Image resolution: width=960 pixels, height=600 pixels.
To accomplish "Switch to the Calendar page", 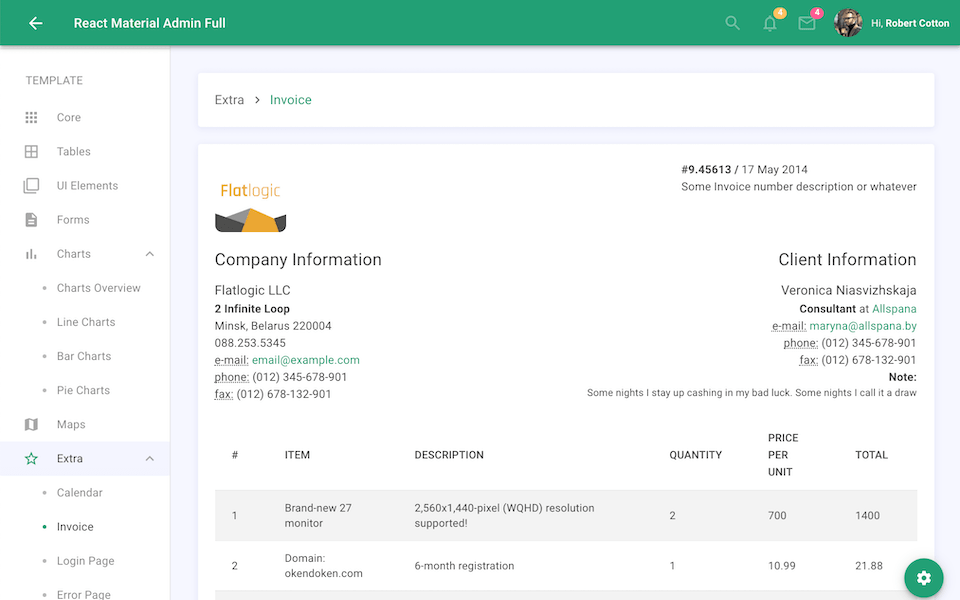I will tap(79, 492).
